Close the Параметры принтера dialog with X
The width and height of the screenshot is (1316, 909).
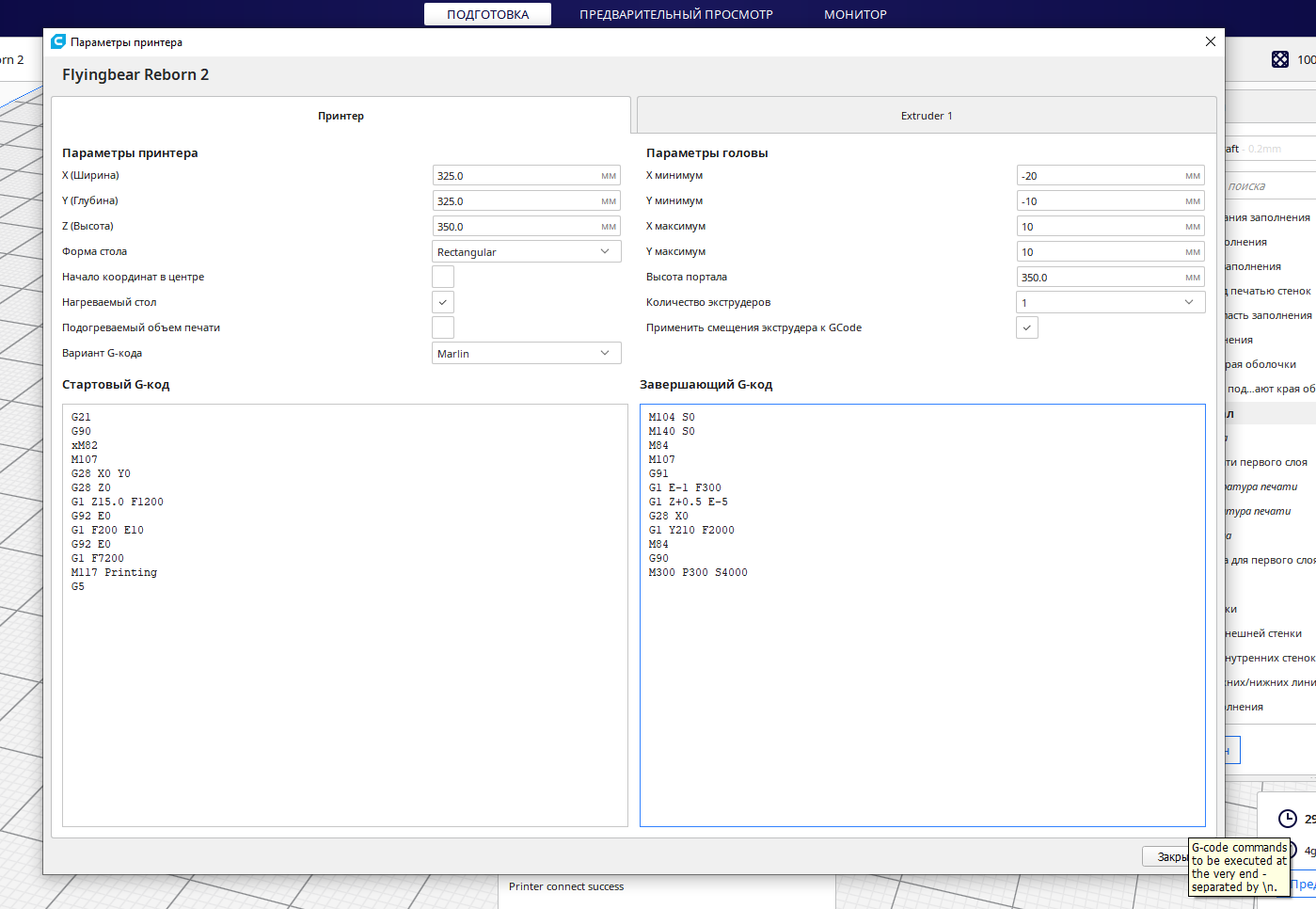1210,41
